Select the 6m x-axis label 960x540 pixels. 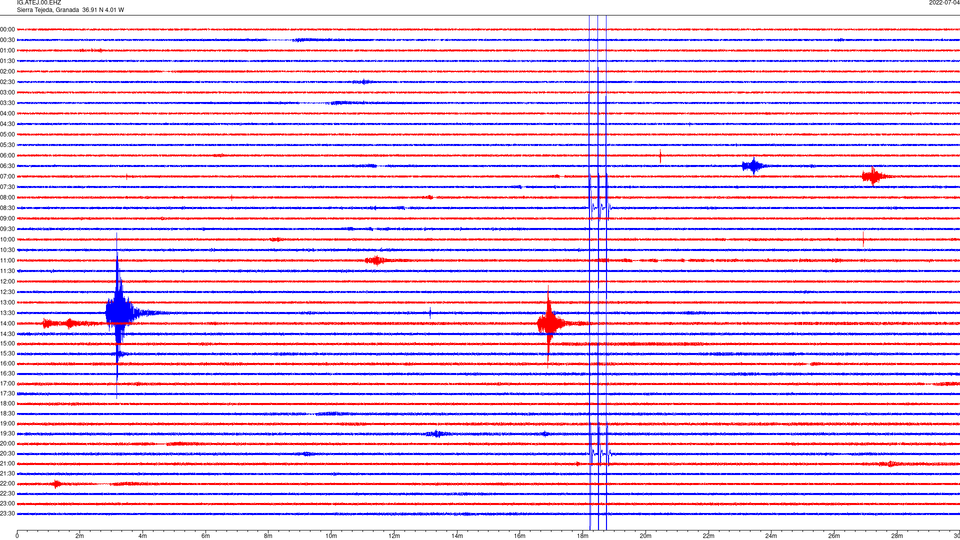coord(206,536)
